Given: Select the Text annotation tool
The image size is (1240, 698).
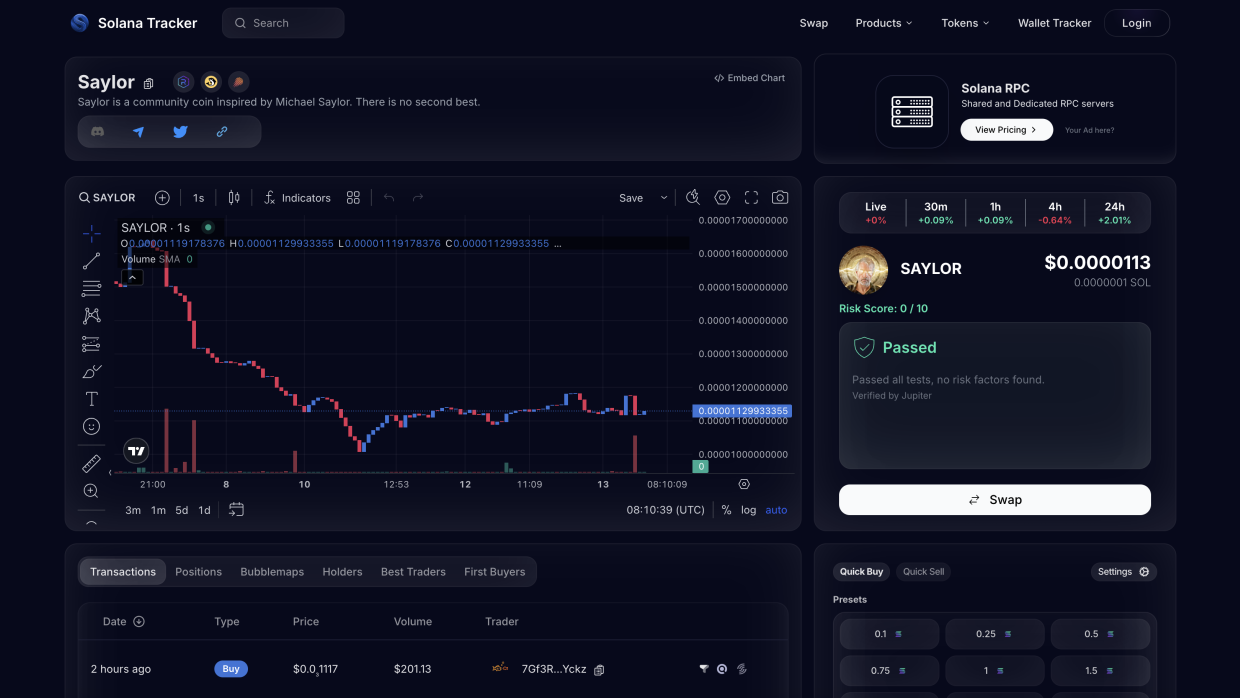Looking at the screenshot, I should pyautogui.click(x=91, y=399).
